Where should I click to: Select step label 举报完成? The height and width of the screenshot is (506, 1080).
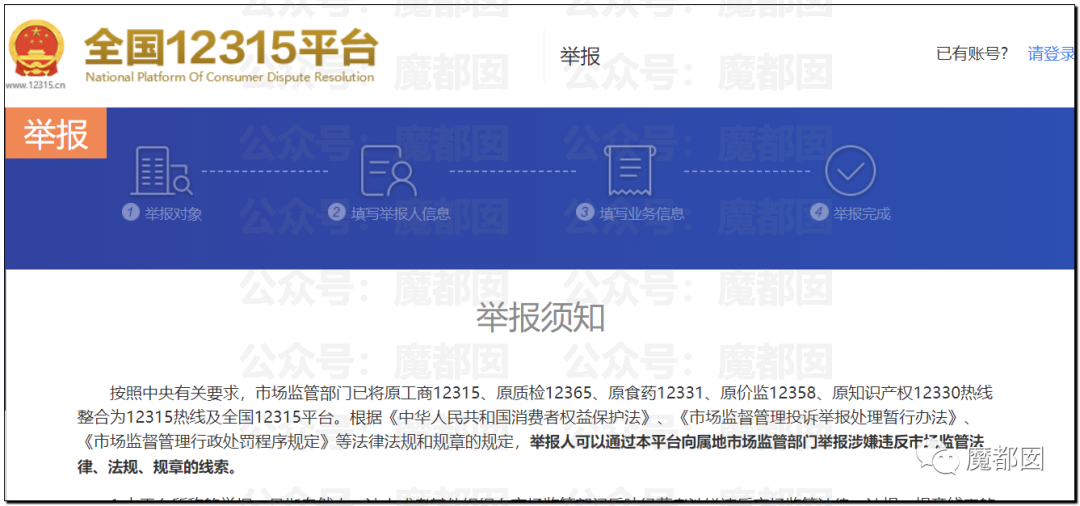(x=861, y=213)
